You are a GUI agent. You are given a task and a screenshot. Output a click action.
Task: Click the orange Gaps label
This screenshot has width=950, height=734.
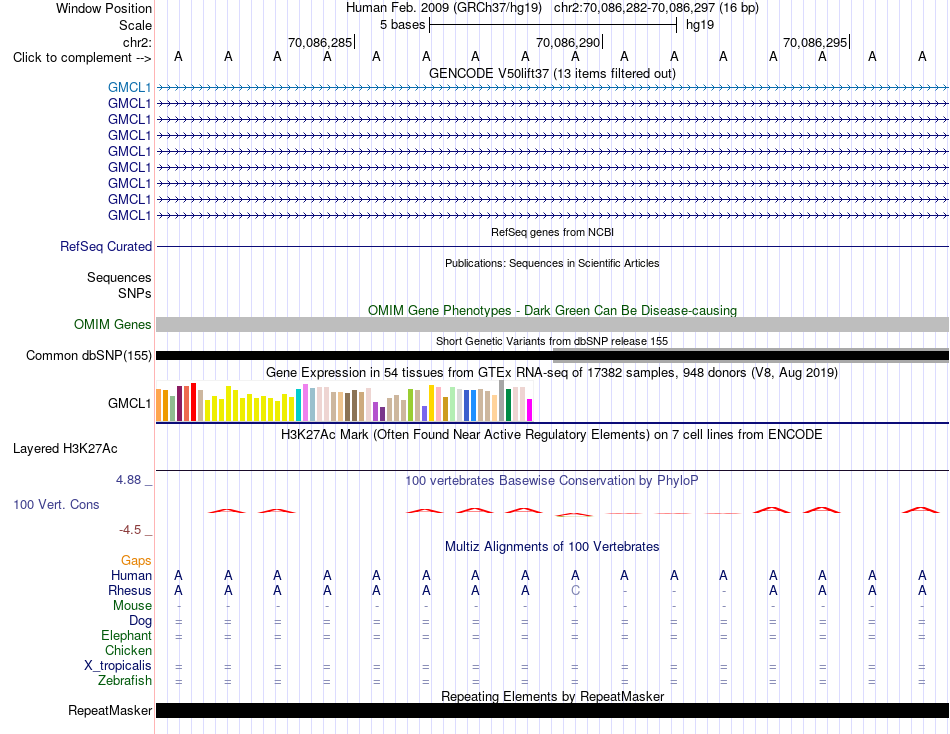pyautogui.click(x=136, y=561)
